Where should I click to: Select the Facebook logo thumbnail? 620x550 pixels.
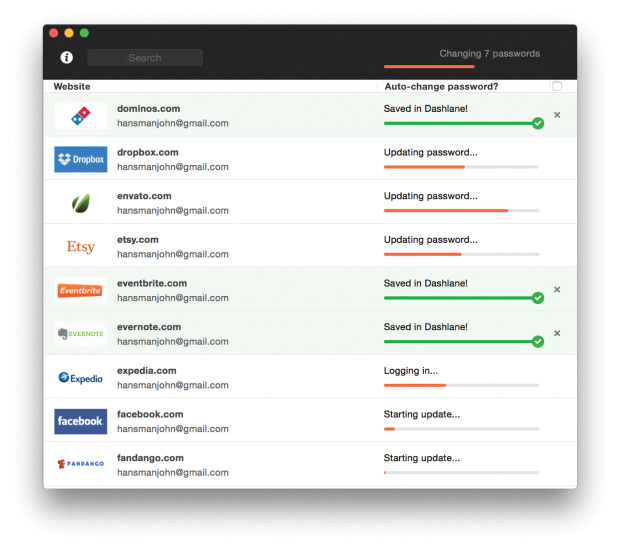coord(81,421)
